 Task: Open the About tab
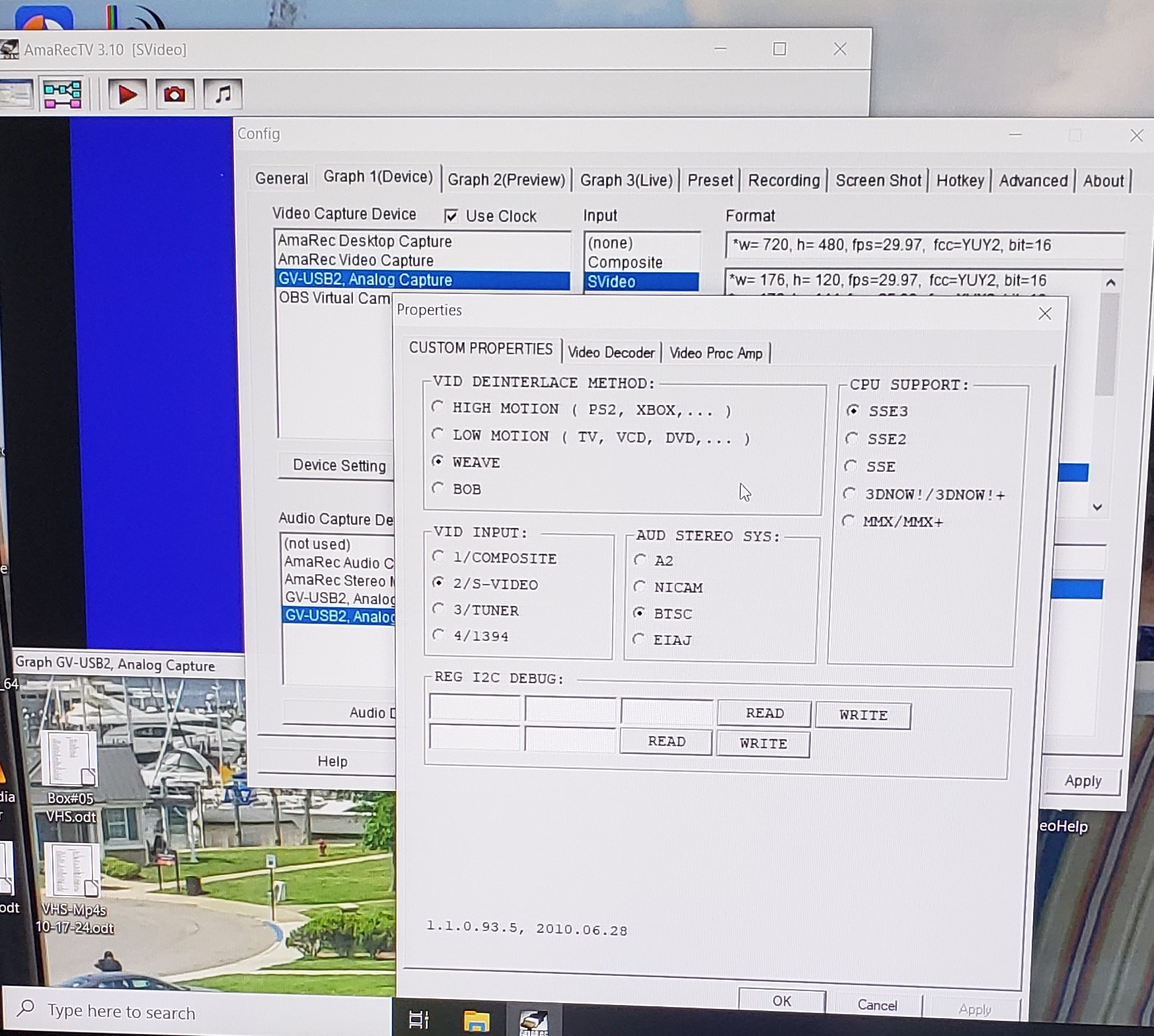tap(1103, 181)
